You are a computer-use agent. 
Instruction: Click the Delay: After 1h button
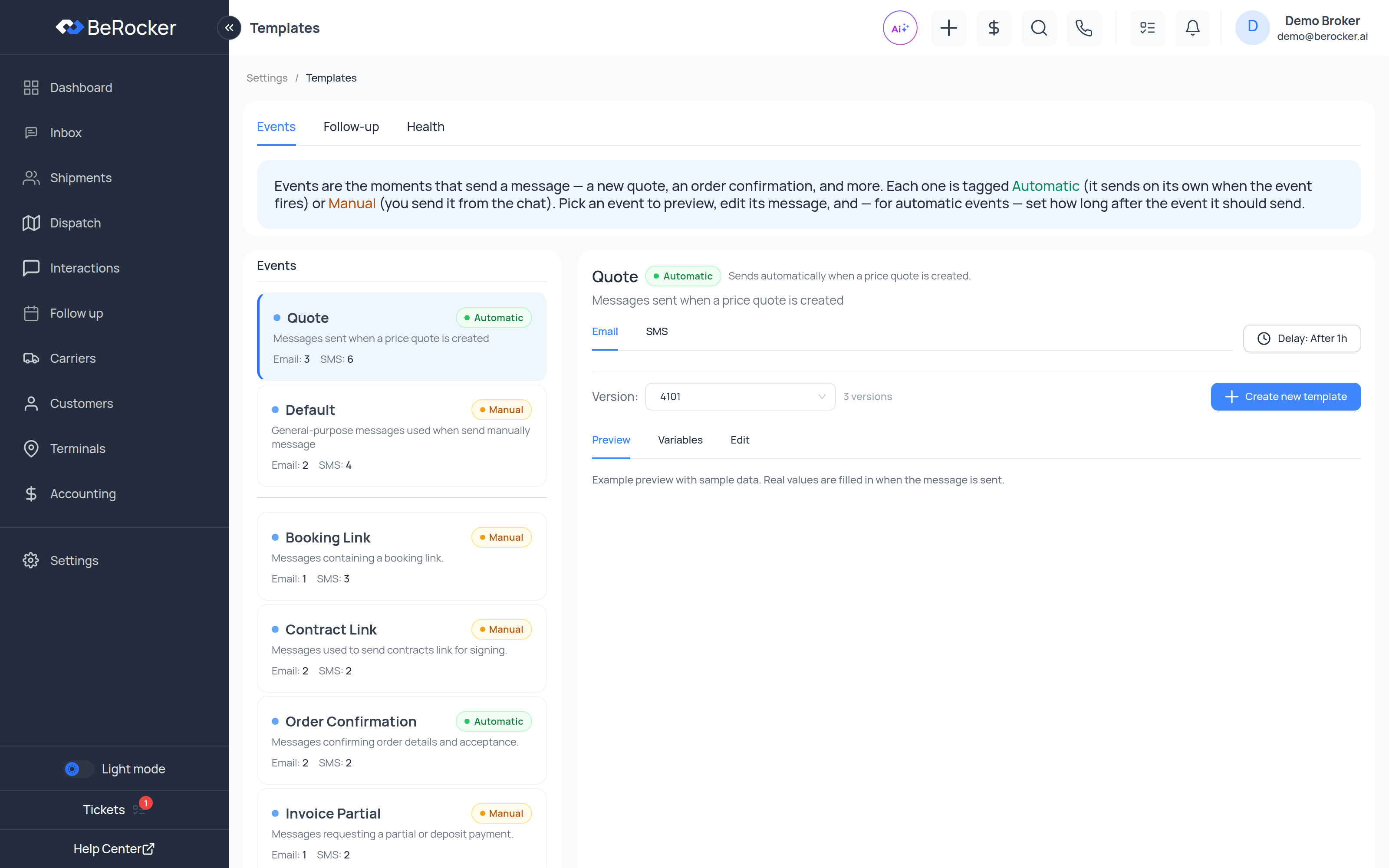click(1302, 339)
